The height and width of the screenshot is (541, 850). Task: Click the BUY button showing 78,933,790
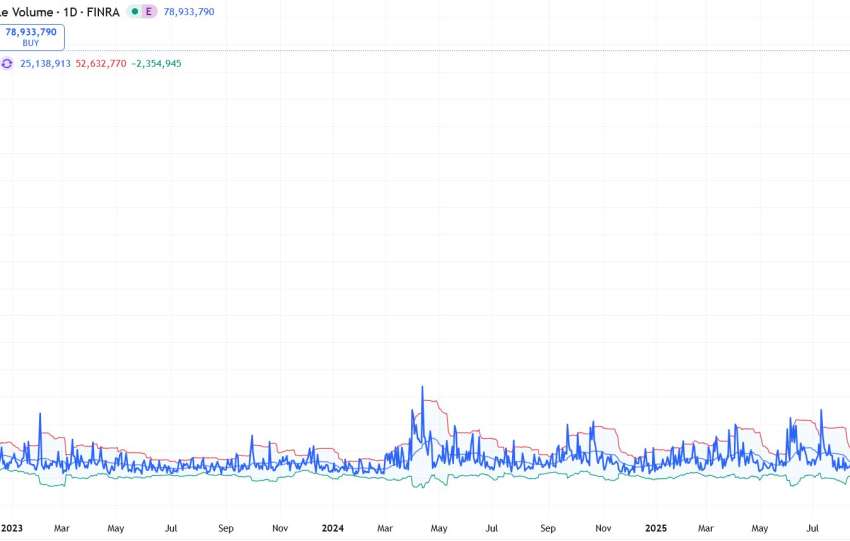(x=33, y=37)
